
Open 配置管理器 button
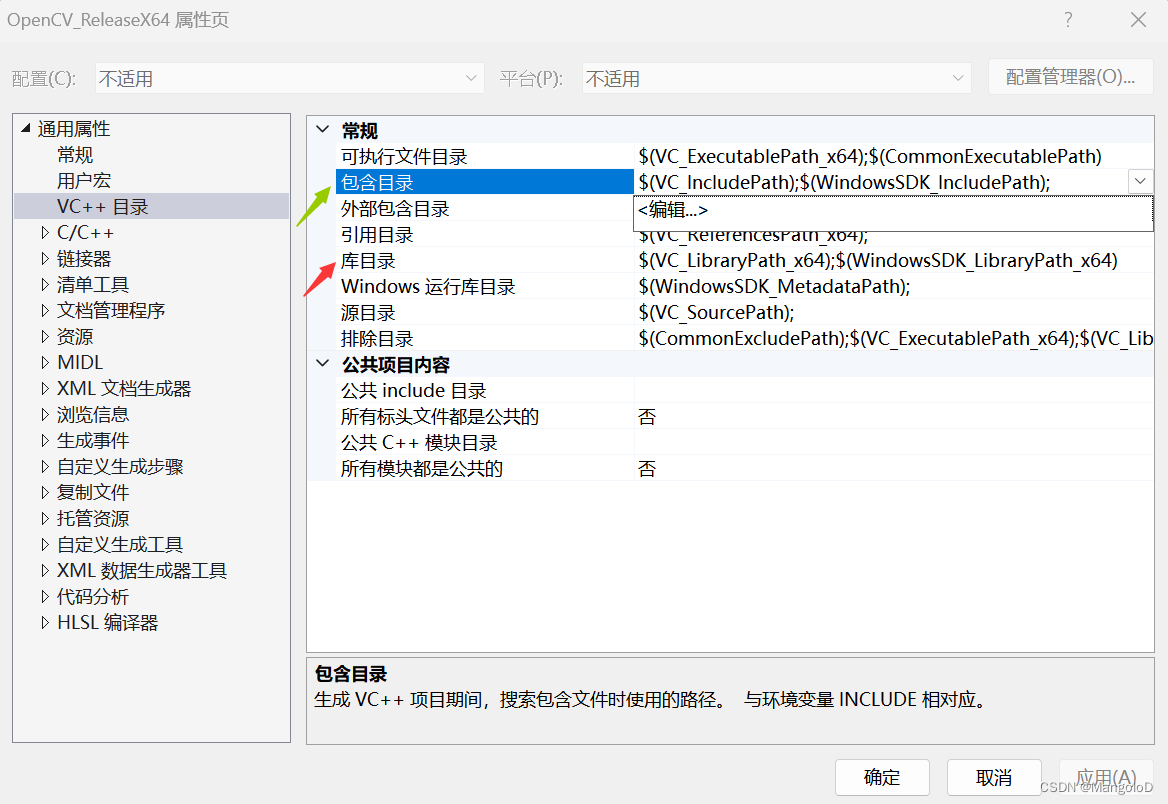[x=1070, y=77]
